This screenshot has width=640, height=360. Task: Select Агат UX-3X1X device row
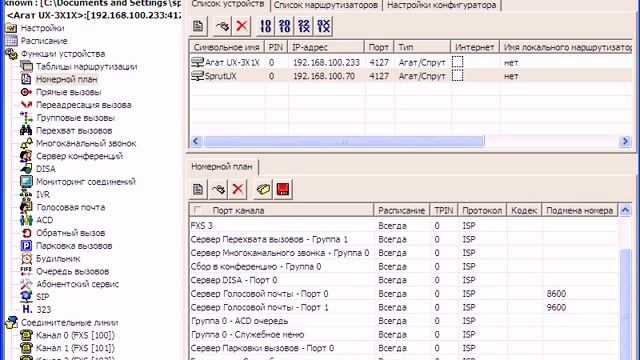point(411,62)
